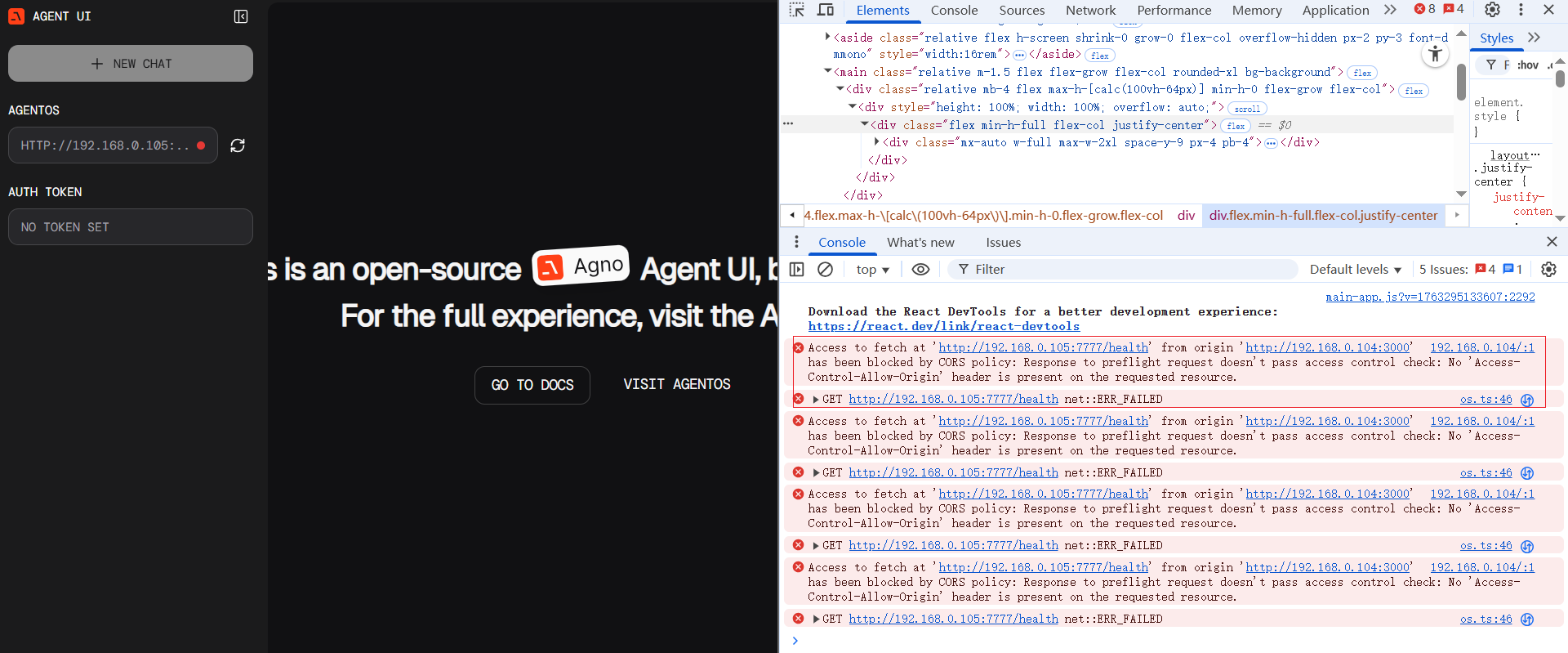Toggle the console sidebar
The image size is (1568, 653).
pyautogui.click(x=797, y=269)
